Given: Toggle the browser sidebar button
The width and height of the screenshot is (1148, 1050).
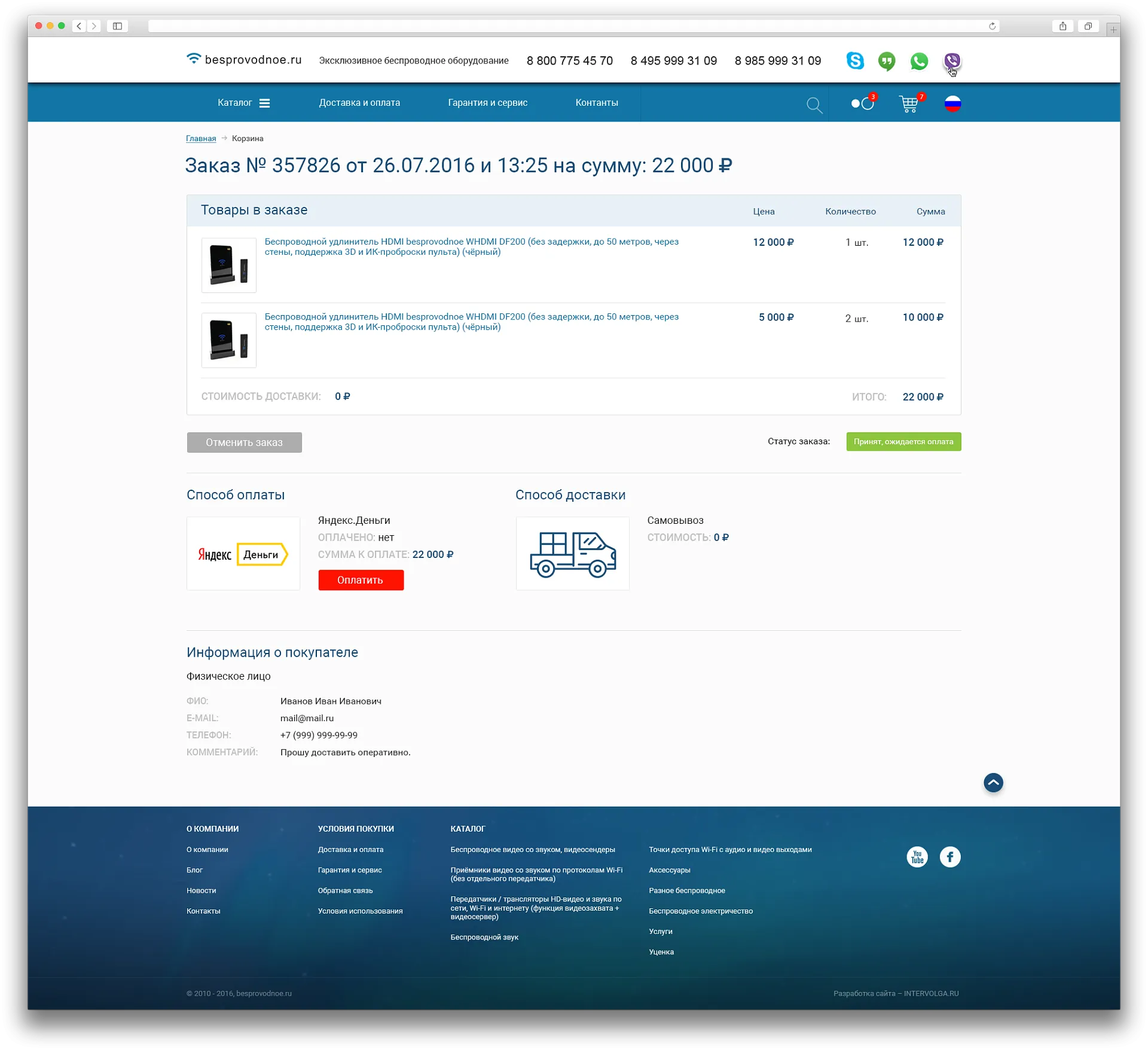Looking at the screenshot, I should tap(117, 26).
